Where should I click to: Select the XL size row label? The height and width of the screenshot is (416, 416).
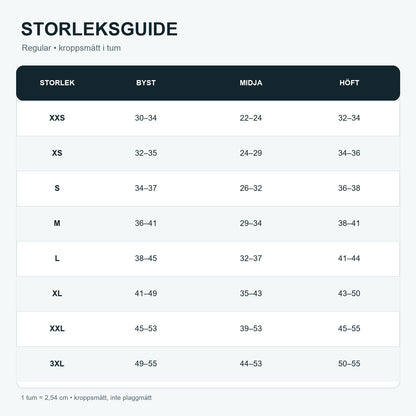57,293
